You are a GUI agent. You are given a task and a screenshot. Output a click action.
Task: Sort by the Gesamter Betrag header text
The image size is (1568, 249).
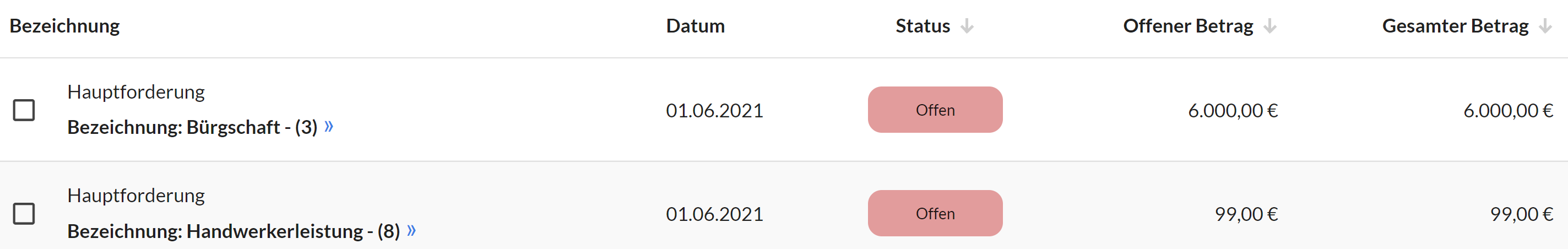pos(1455,26)
